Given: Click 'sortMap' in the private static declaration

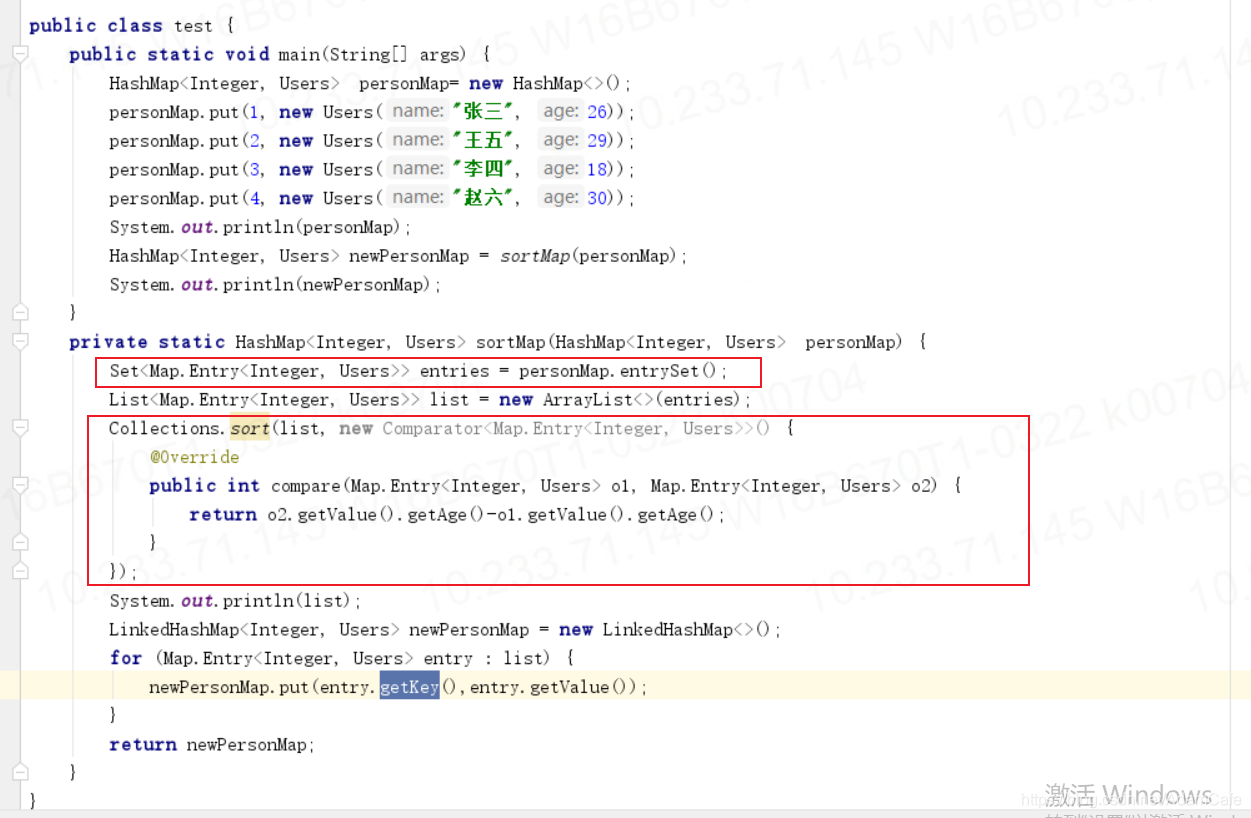Looking at the screenshot, I should click(511, 342).
